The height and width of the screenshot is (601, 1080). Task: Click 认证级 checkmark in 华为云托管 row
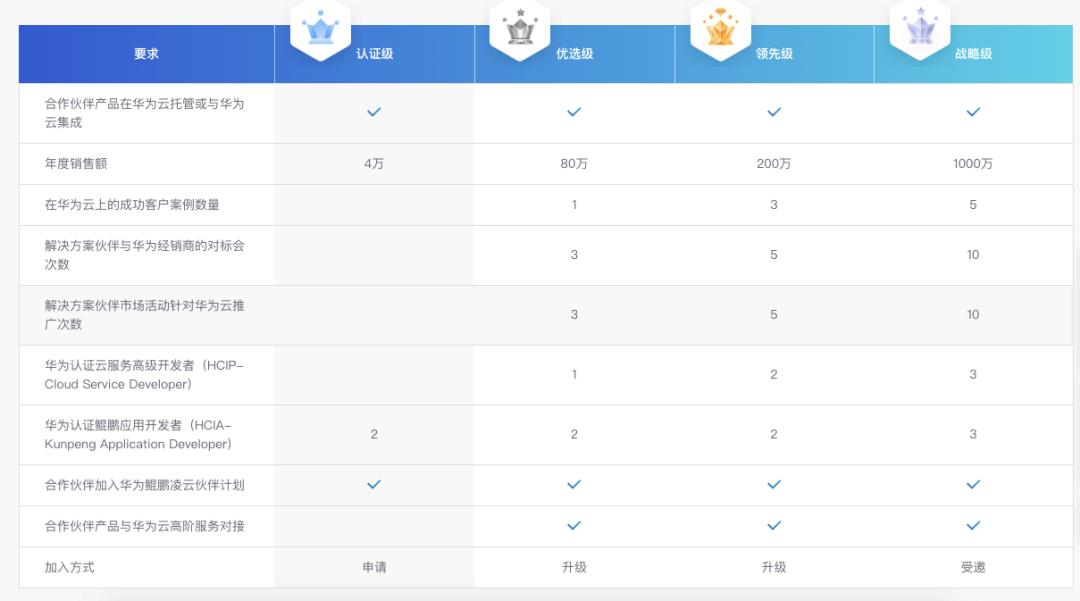click(x=374, y=112)
